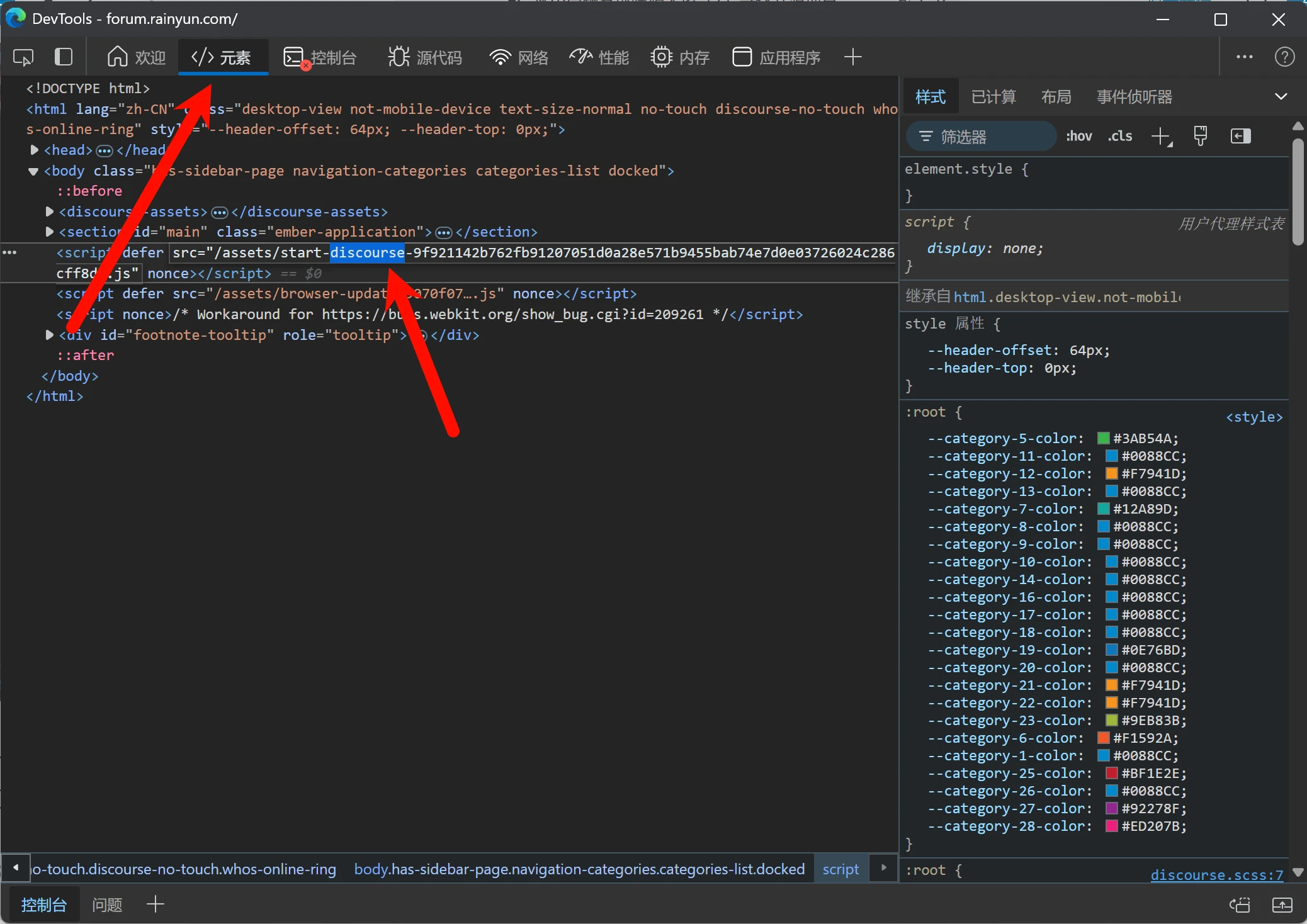Open the discourse.scss:7 source link

(1216, 874)
